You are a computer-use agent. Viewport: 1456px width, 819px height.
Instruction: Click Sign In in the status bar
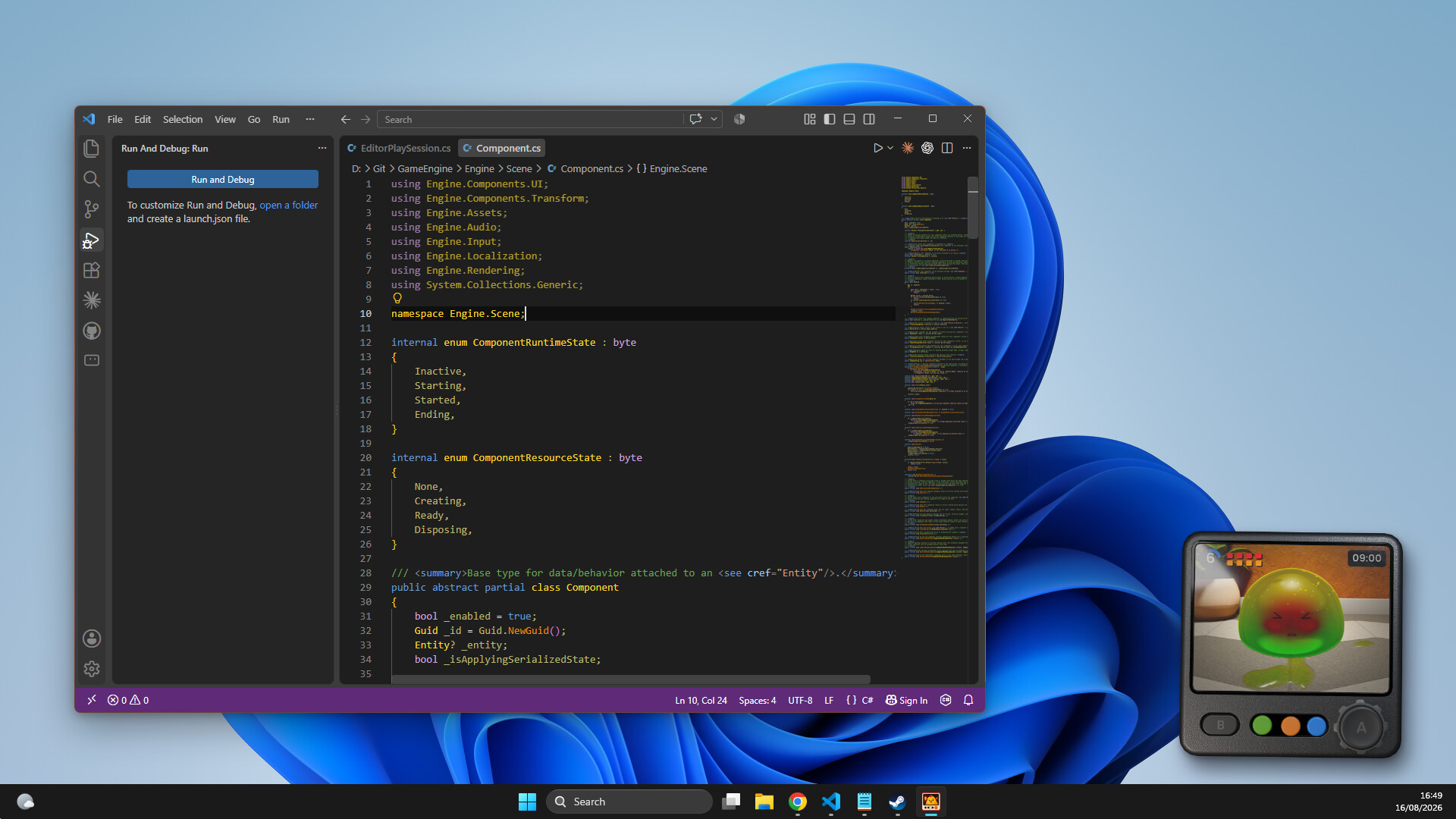[x=907, y=700]
